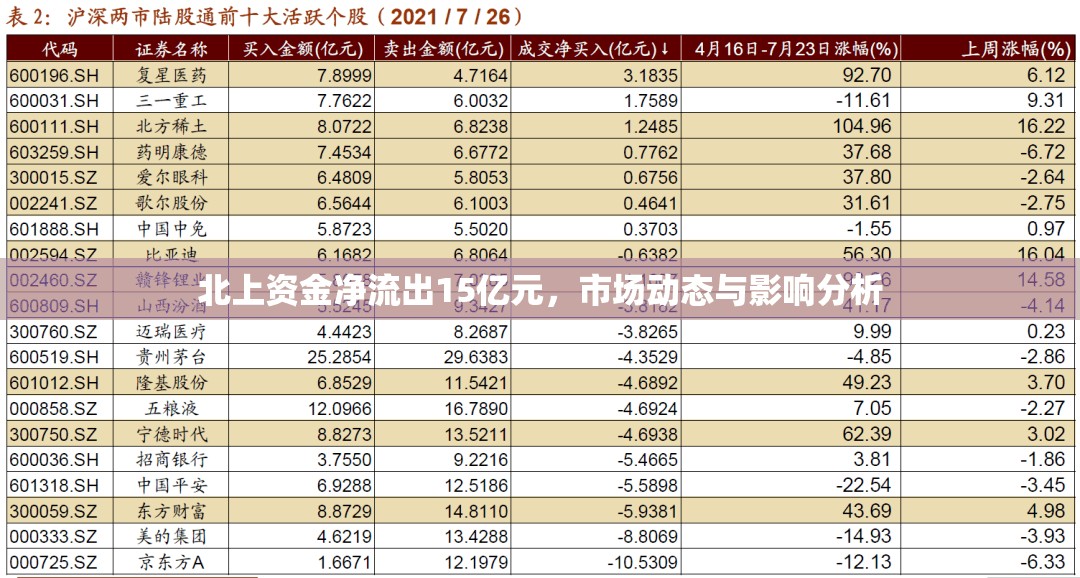The image size is (1080, 578).
Task: Click the 美的集团 name cell
Action: point(171,537)
